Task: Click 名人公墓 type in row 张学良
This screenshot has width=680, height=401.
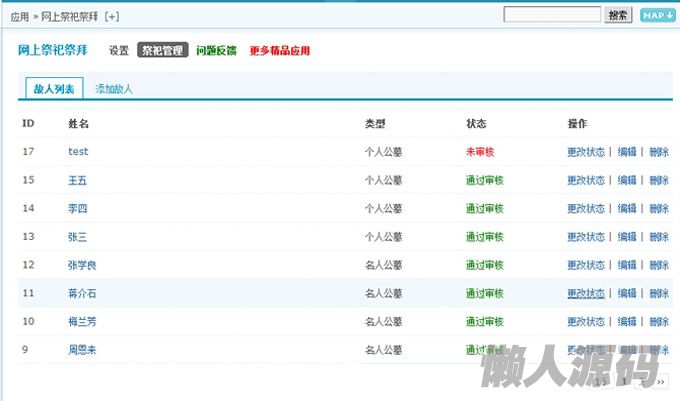Action: click(x=383, y=265)
